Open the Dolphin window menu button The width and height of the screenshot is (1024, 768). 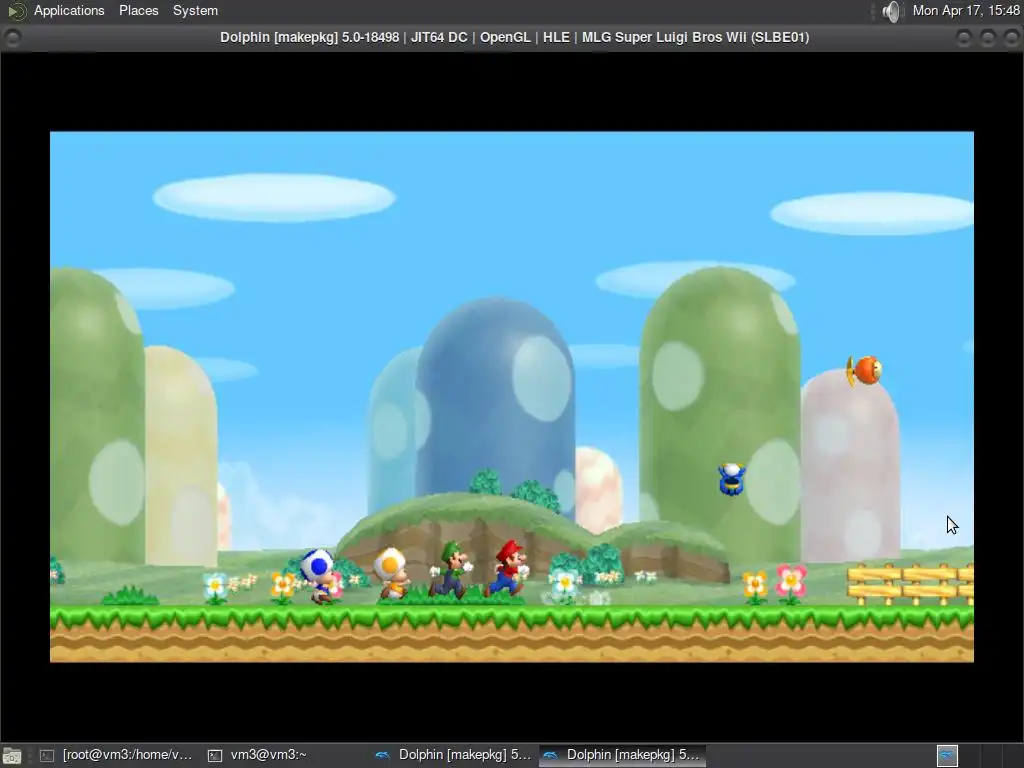point(12,38)
